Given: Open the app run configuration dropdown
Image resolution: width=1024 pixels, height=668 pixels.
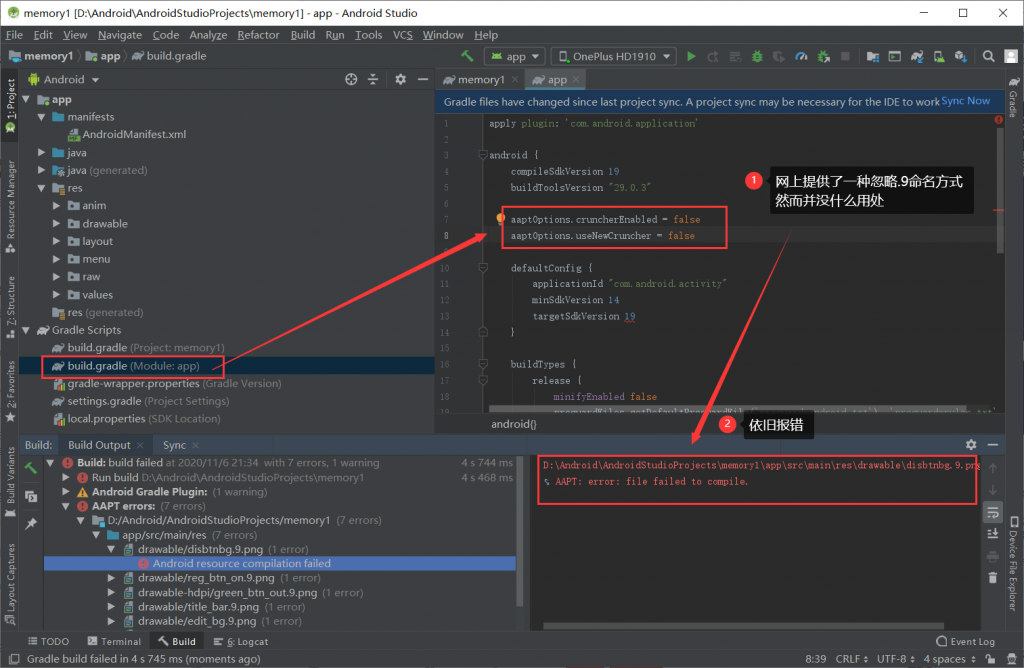Looking at the screenshot, I should tap(515, 57).
